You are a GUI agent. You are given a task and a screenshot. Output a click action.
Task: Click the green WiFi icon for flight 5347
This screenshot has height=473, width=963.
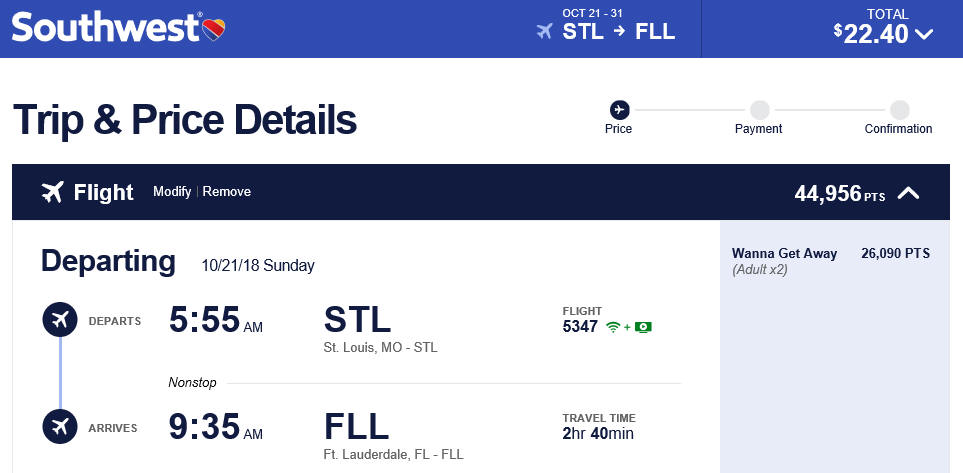613,327
